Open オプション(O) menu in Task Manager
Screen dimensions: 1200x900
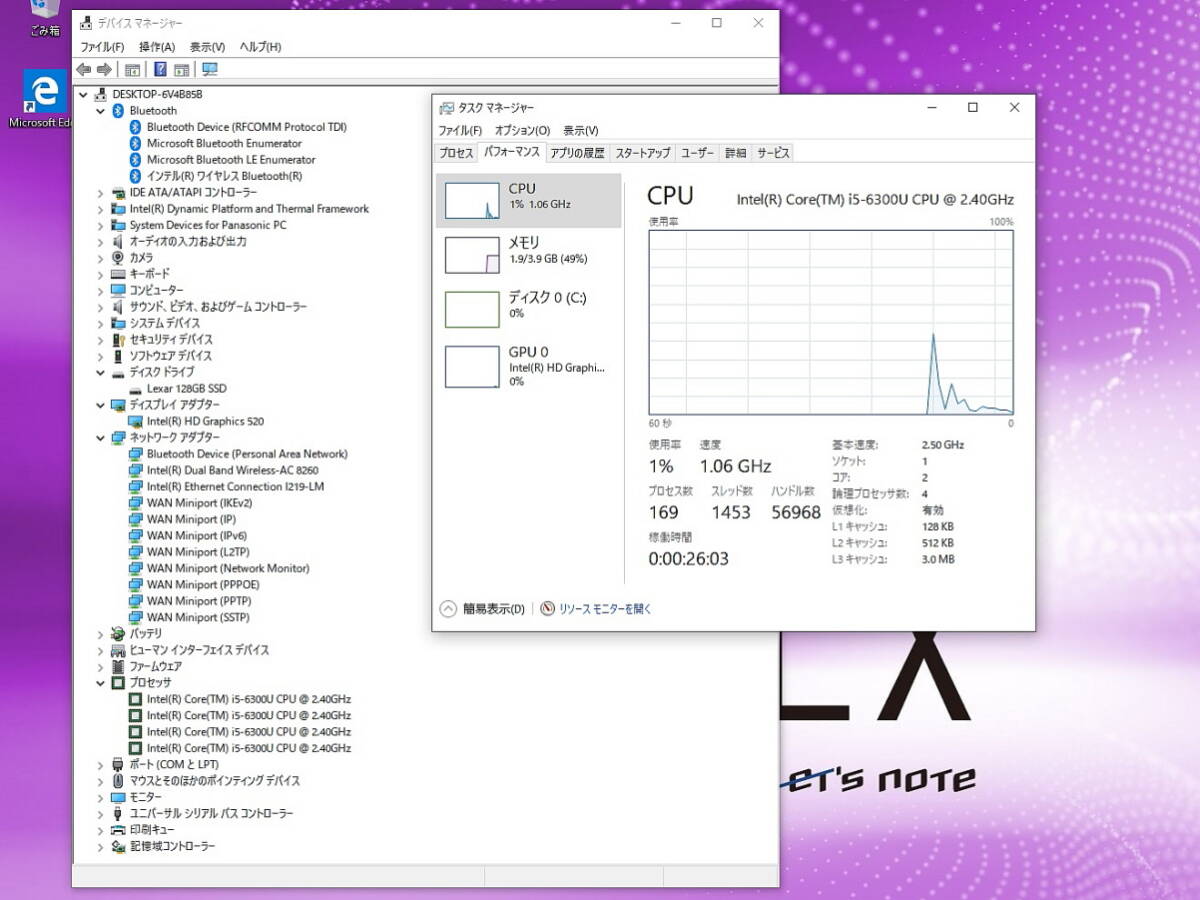coord(522,130)
